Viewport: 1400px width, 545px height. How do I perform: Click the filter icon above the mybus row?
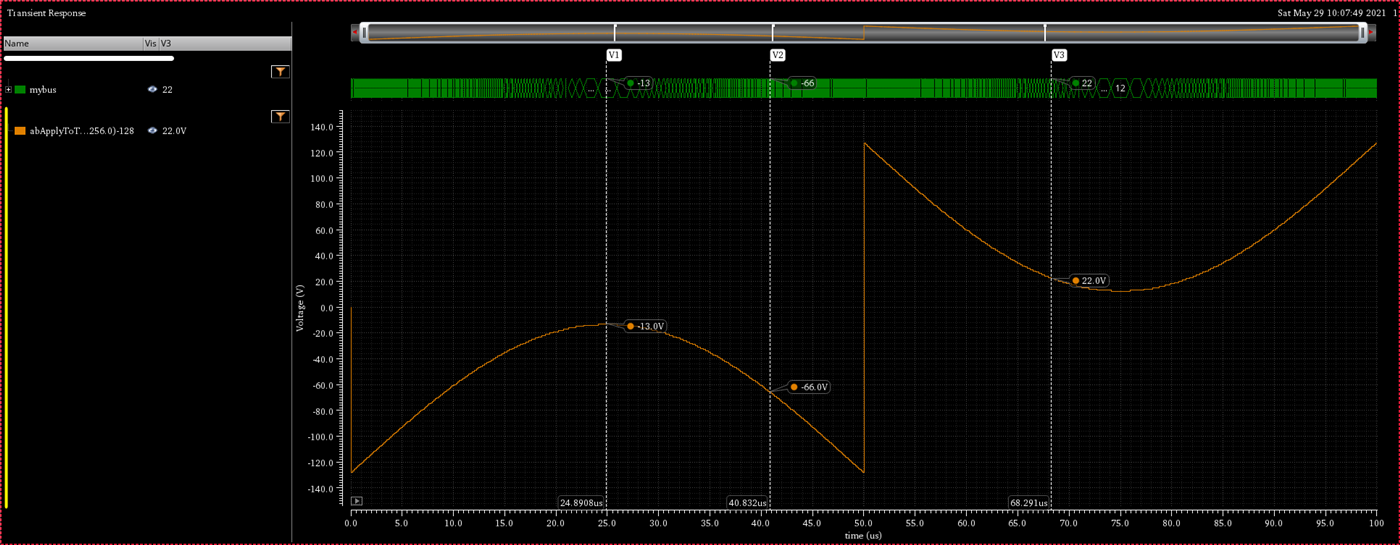pos(281,72)
